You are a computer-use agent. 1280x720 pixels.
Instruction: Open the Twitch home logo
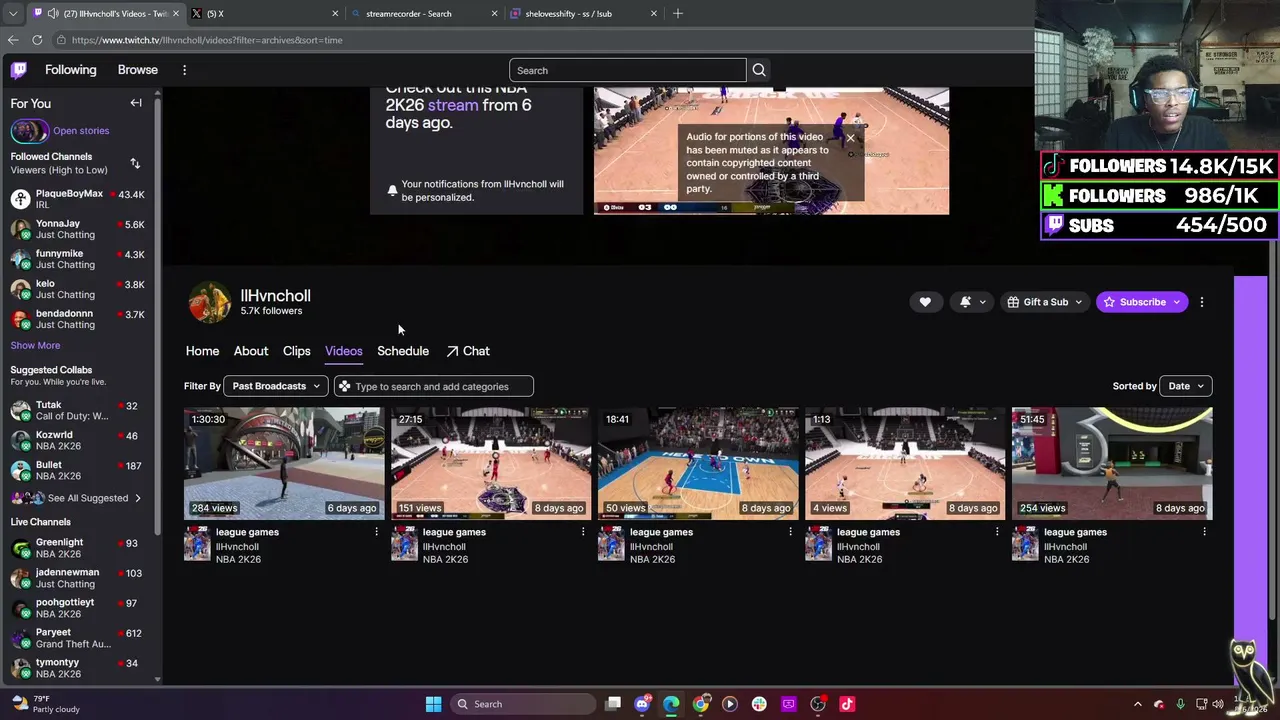coord(19,70)
